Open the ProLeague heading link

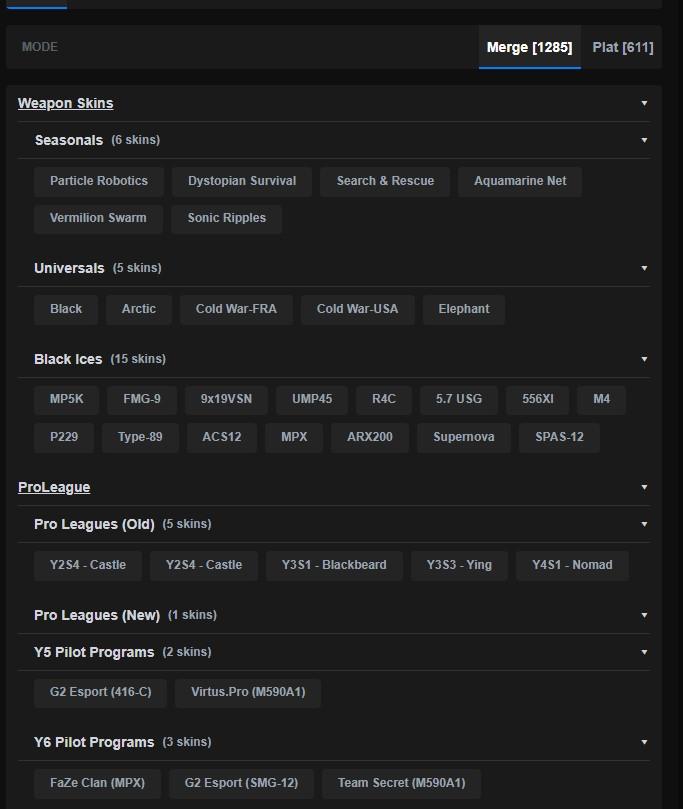(54, 487)
